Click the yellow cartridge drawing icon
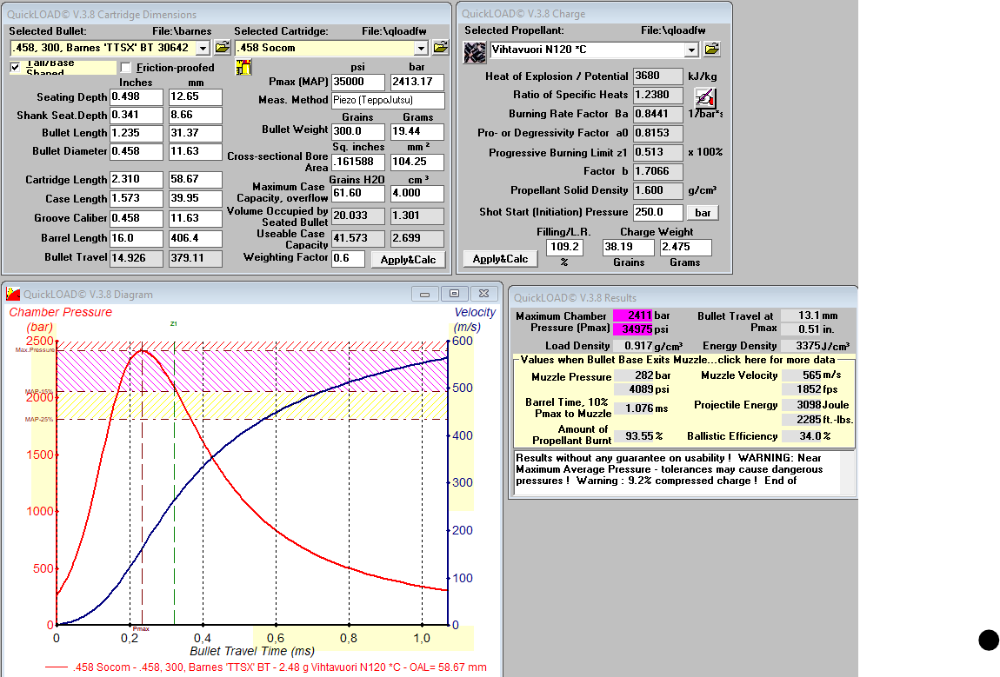The image size is (1000, 677). point(243,68)
